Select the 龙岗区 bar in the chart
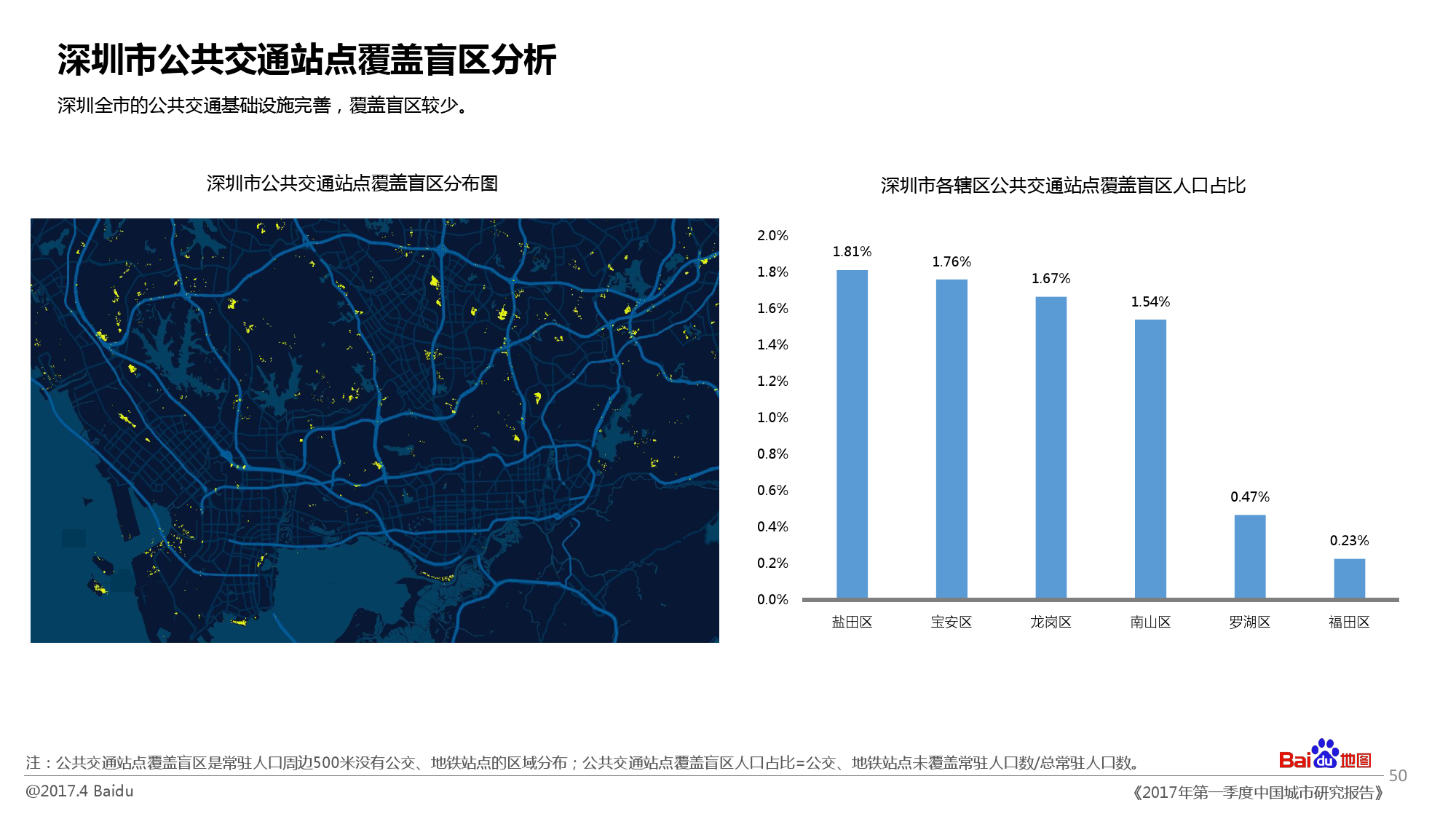 [x=1051, y=448]
